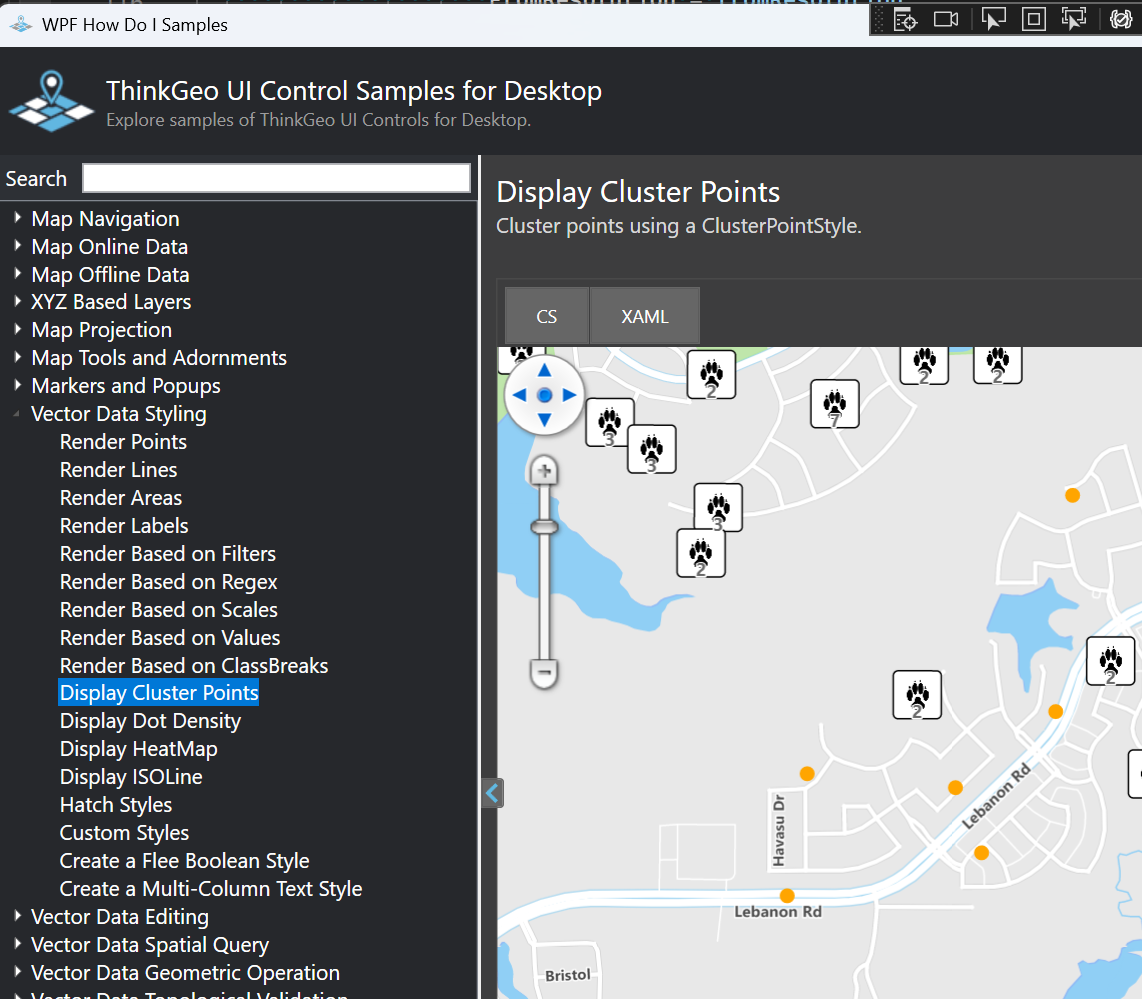Expand the Map Navigation tree node
This screenshot has height=999, width=1142.
18,218
